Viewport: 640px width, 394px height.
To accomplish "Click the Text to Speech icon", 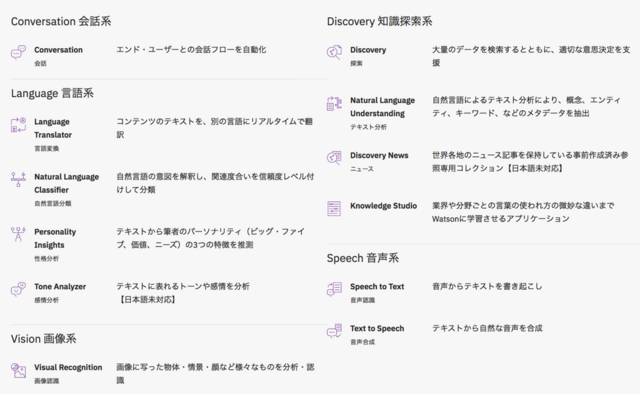I will (334, 331).
